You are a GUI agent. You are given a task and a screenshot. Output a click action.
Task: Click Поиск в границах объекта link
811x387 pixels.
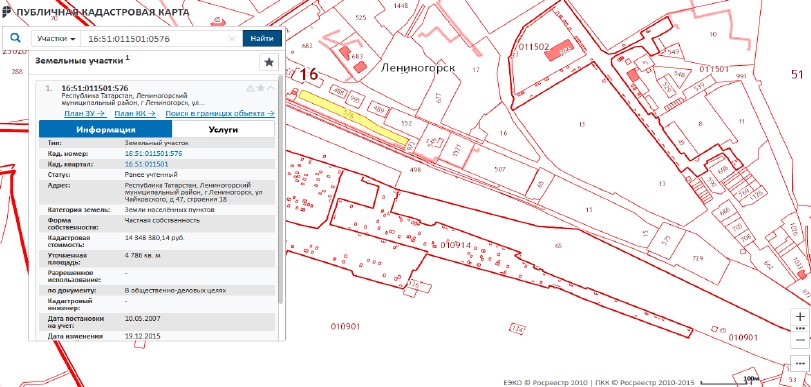coord(220,113)
